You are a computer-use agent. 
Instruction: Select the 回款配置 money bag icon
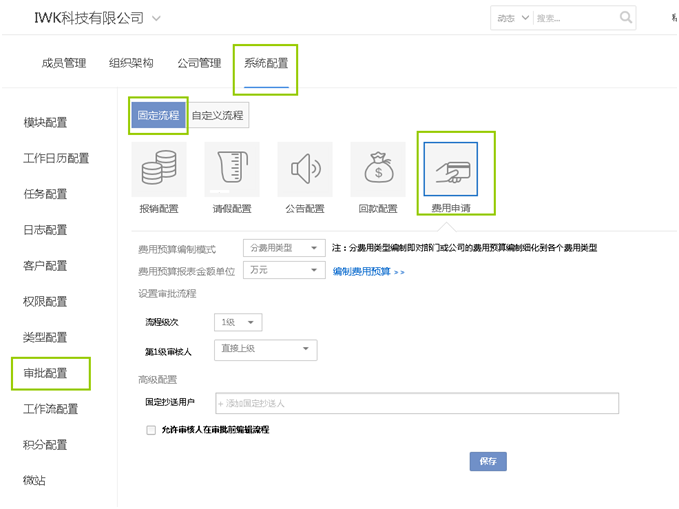tap(378, 170)
